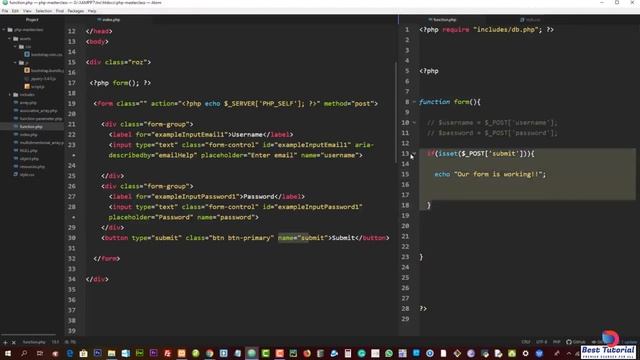Collapse the js folder in project tree
The width and height of the screenshot is (640, 360).
[15, 62]
